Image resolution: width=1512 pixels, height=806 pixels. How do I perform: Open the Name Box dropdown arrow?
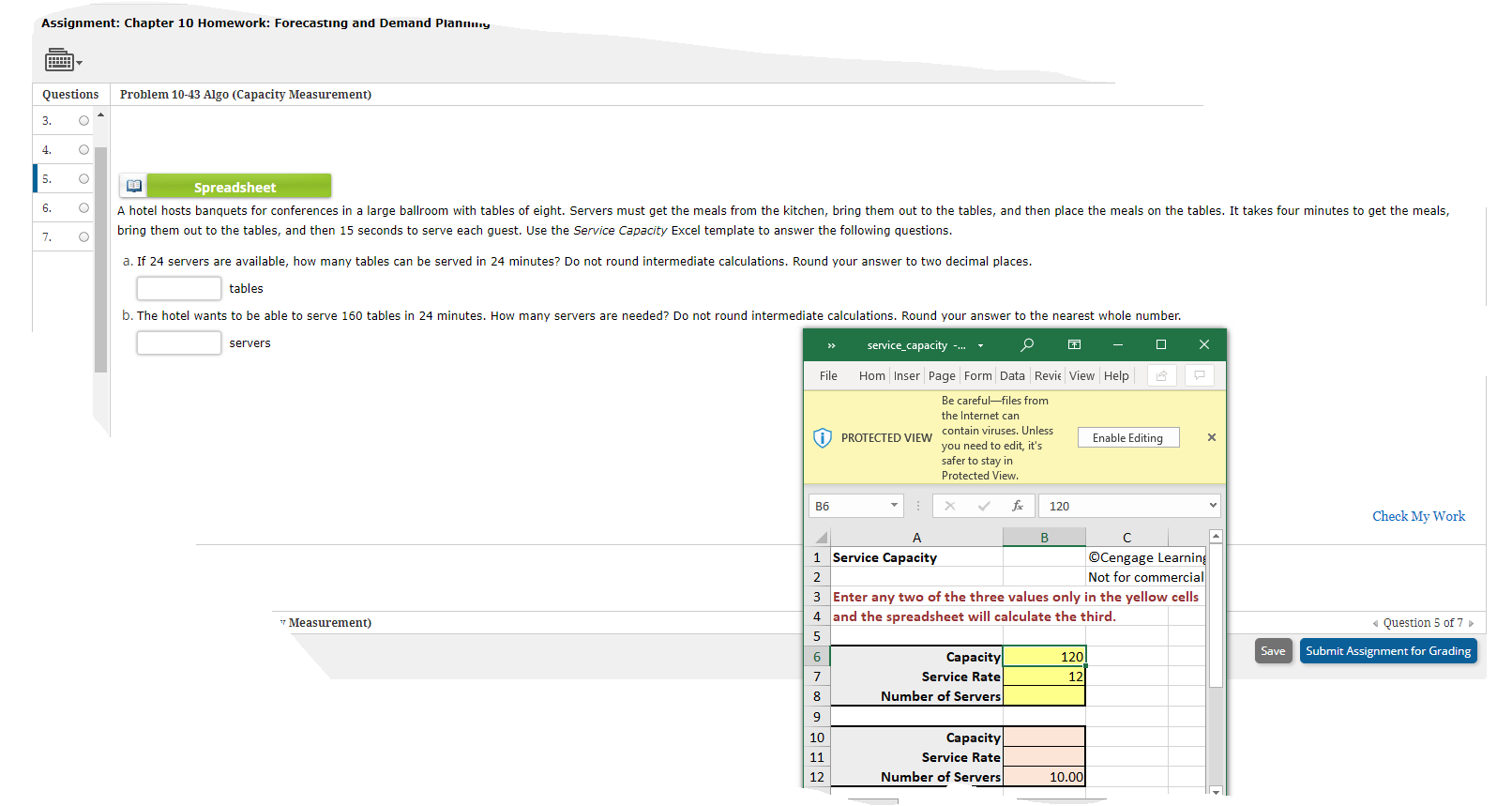click(894, 505)
